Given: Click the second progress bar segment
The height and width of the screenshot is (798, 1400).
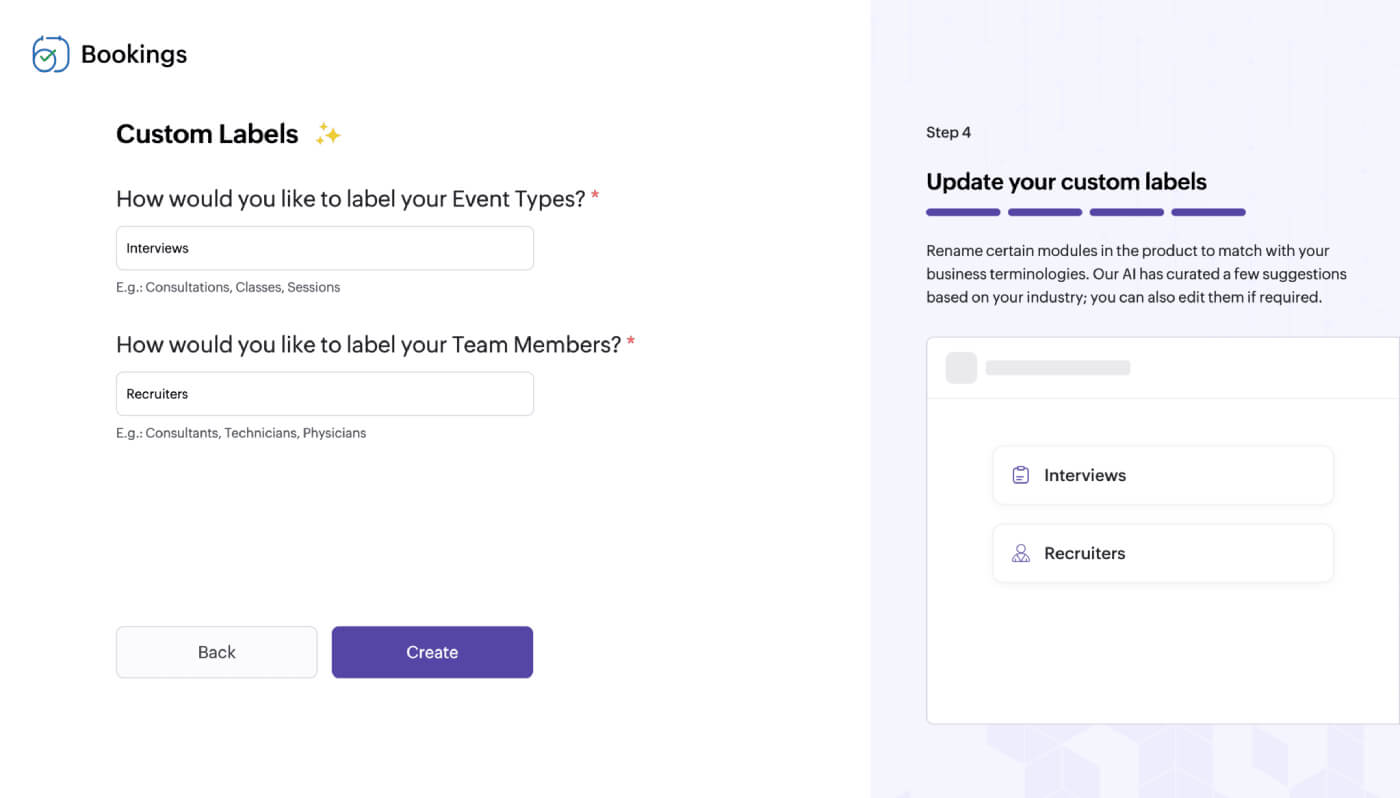Looking at the screenshot, I should 1044,212.
